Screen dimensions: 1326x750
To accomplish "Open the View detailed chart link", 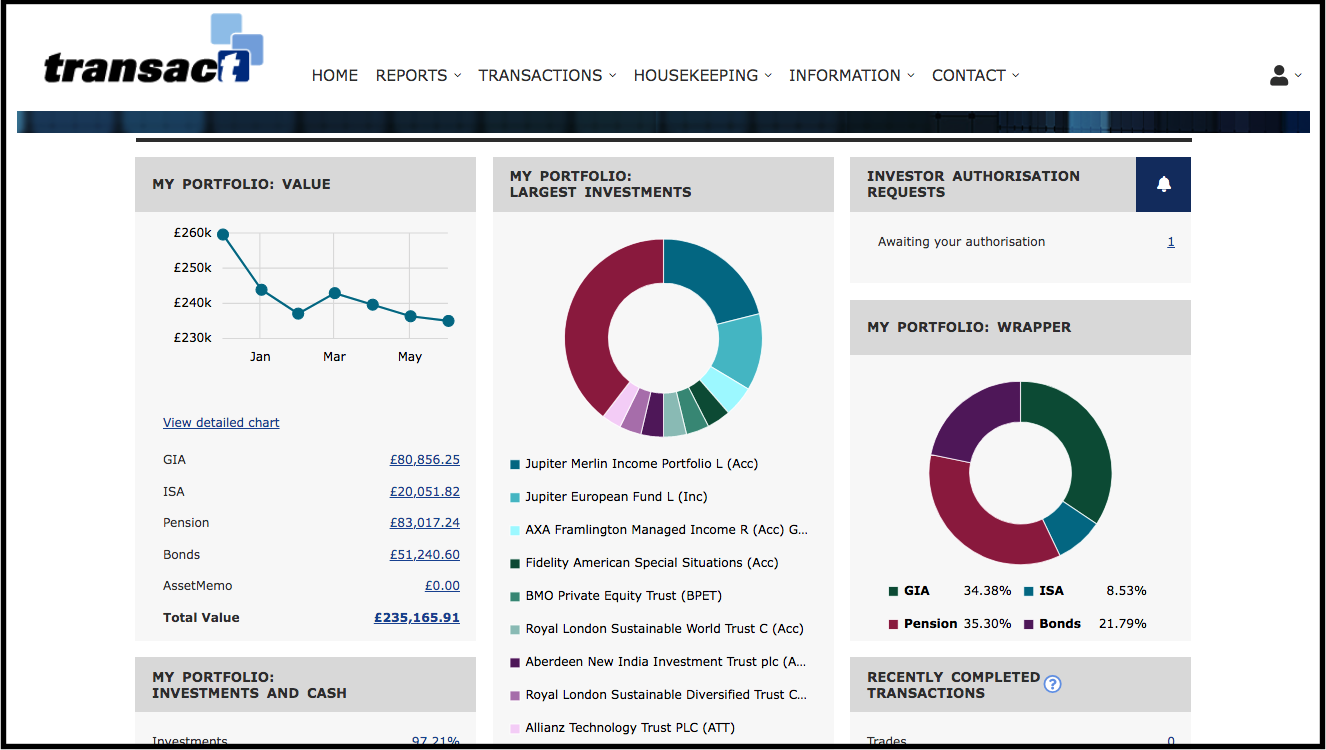I will point(221,423).
